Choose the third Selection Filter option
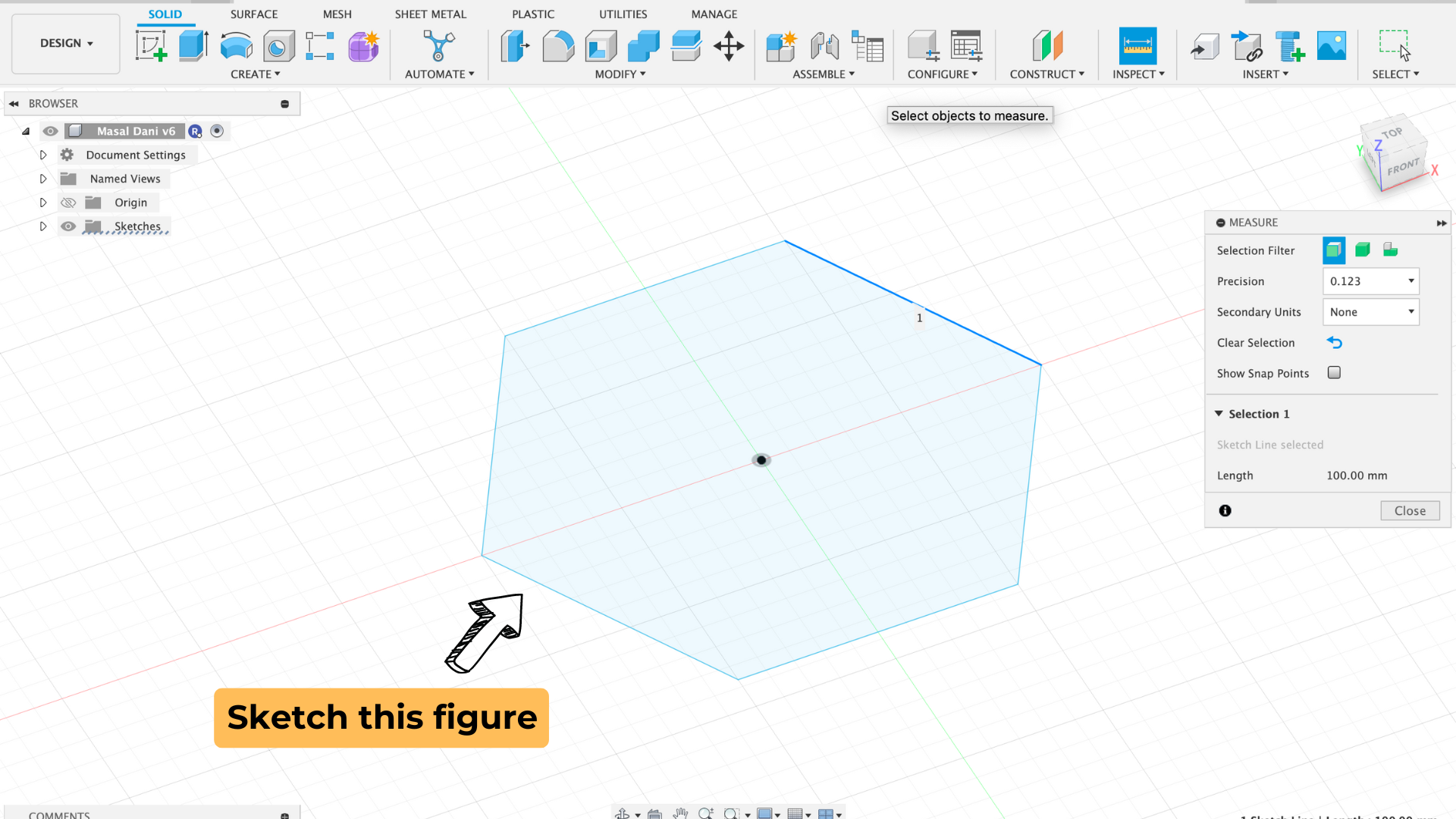 (x=1391, y=250)
